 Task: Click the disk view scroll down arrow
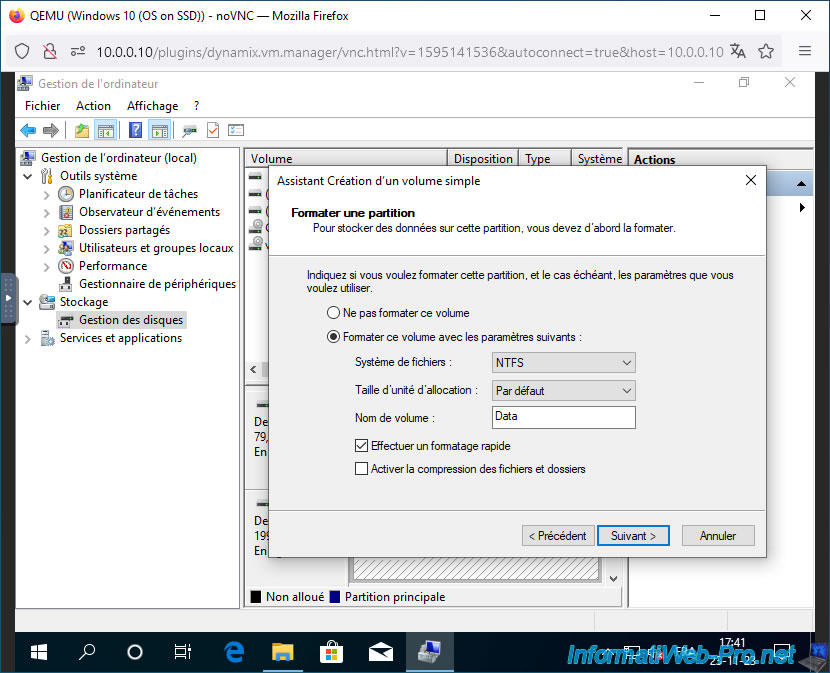pos(614,579)
